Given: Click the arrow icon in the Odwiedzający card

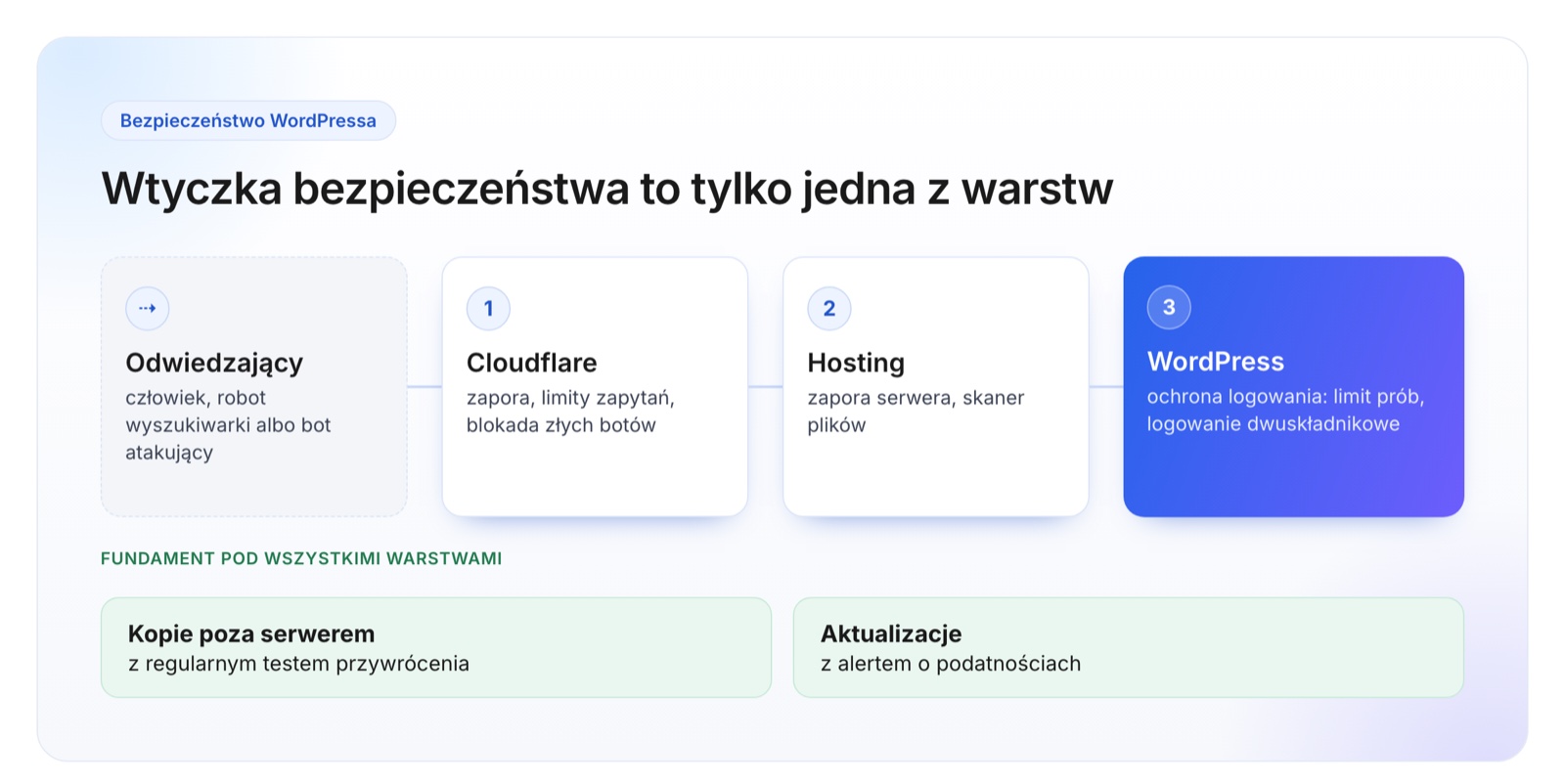Looking at the screenshot, I should tap(148, 308).
